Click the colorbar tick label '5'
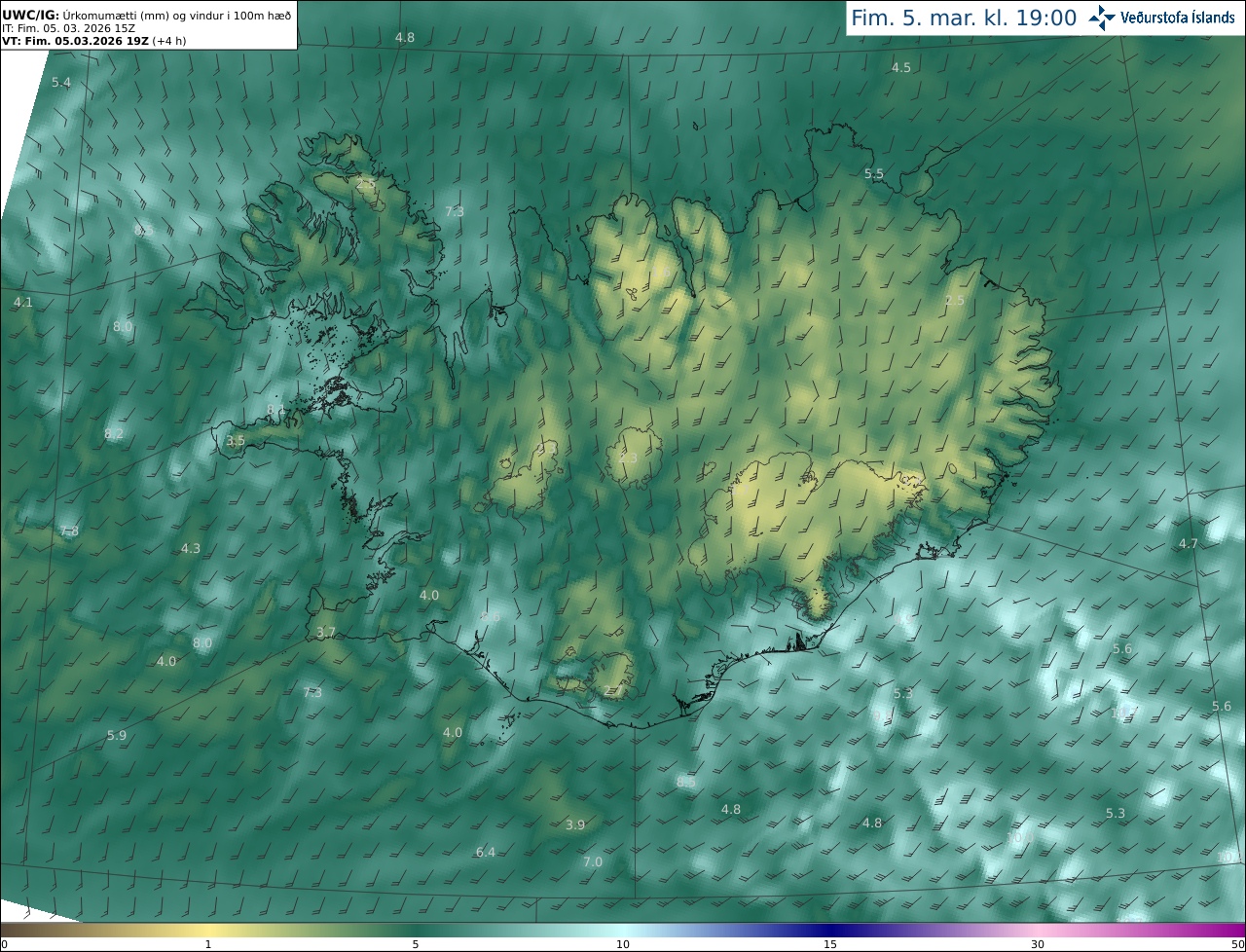 click(x=416, y=944)
